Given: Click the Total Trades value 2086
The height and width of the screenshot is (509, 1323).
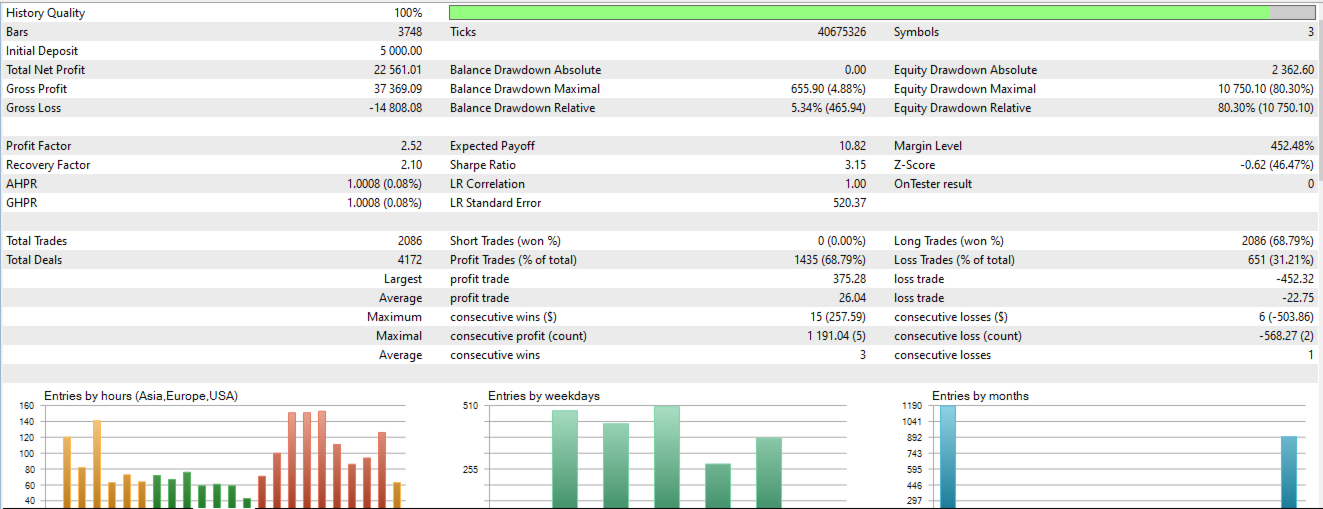Looking at the screenshot, I should click(410, 241).
